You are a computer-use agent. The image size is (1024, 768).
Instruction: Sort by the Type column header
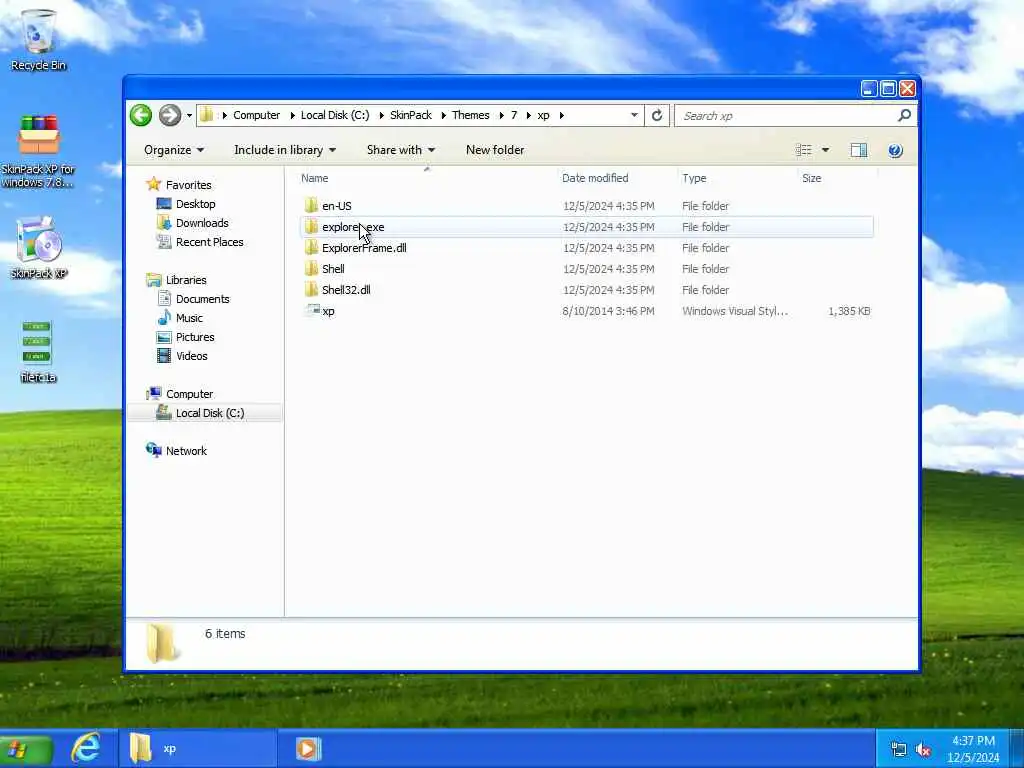pyautogui.click(x=737, y=178)
